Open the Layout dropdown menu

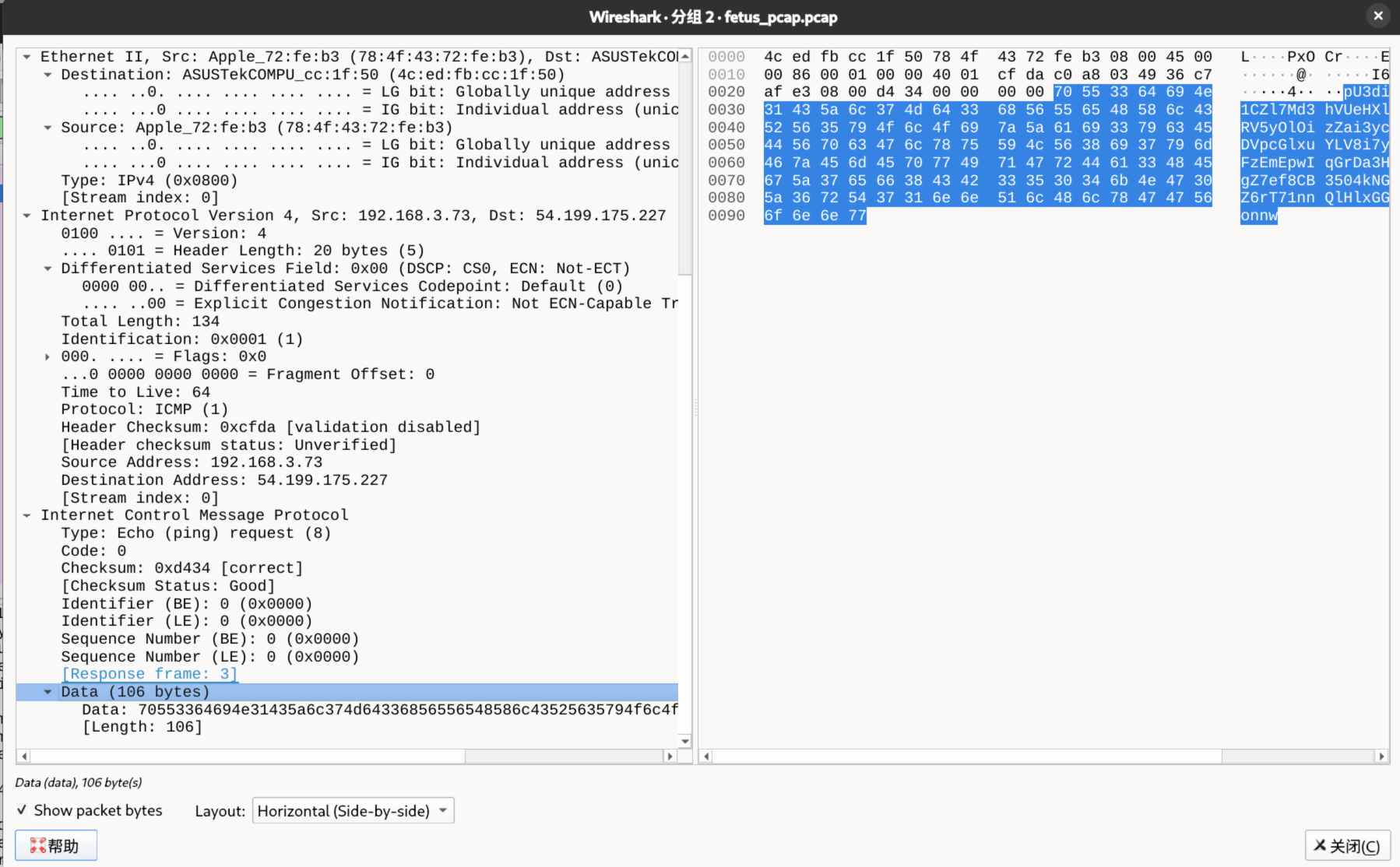coord(353,811)
